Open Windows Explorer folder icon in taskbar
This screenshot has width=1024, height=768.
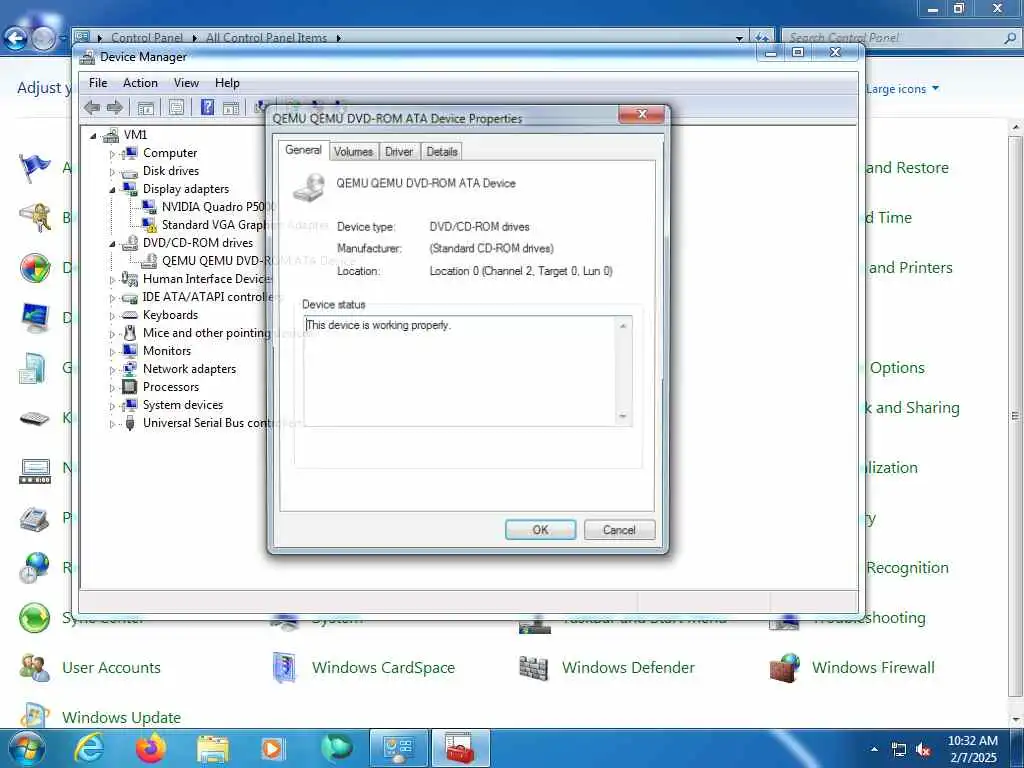tap(213, 749)
